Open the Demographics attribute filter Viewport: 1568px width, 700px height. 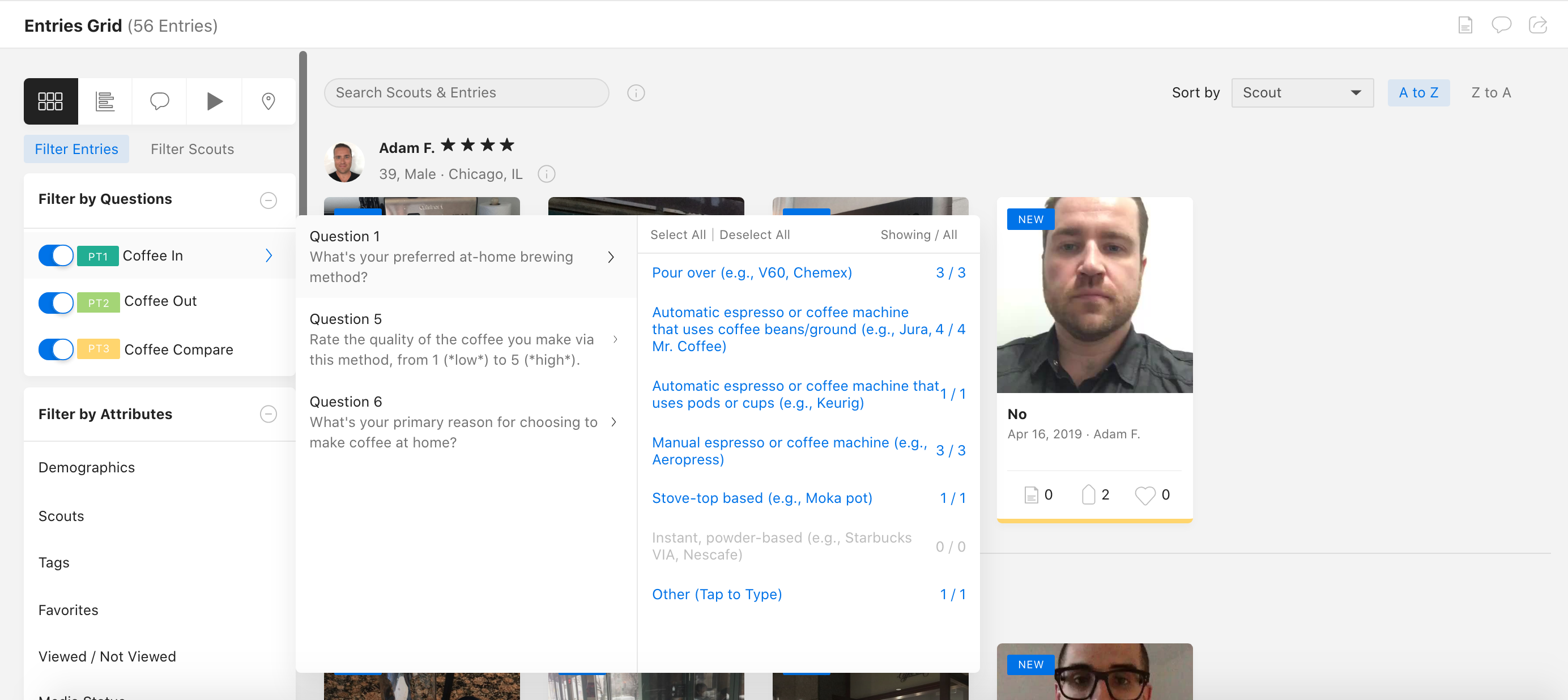click(87, 467)
